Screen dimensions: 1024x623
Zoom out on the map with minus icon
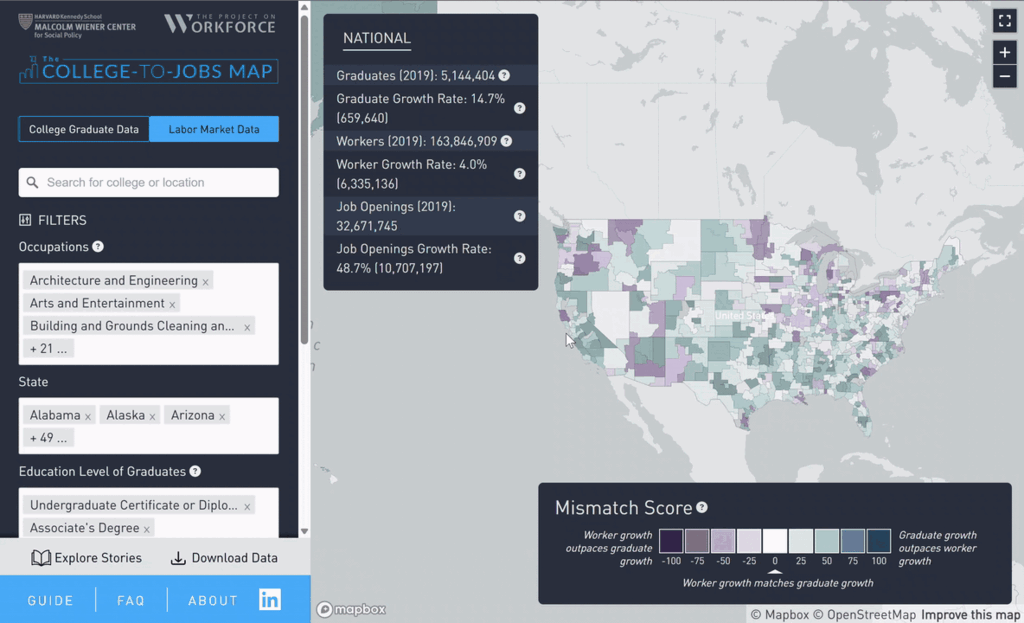click(x=1004, y=76)
